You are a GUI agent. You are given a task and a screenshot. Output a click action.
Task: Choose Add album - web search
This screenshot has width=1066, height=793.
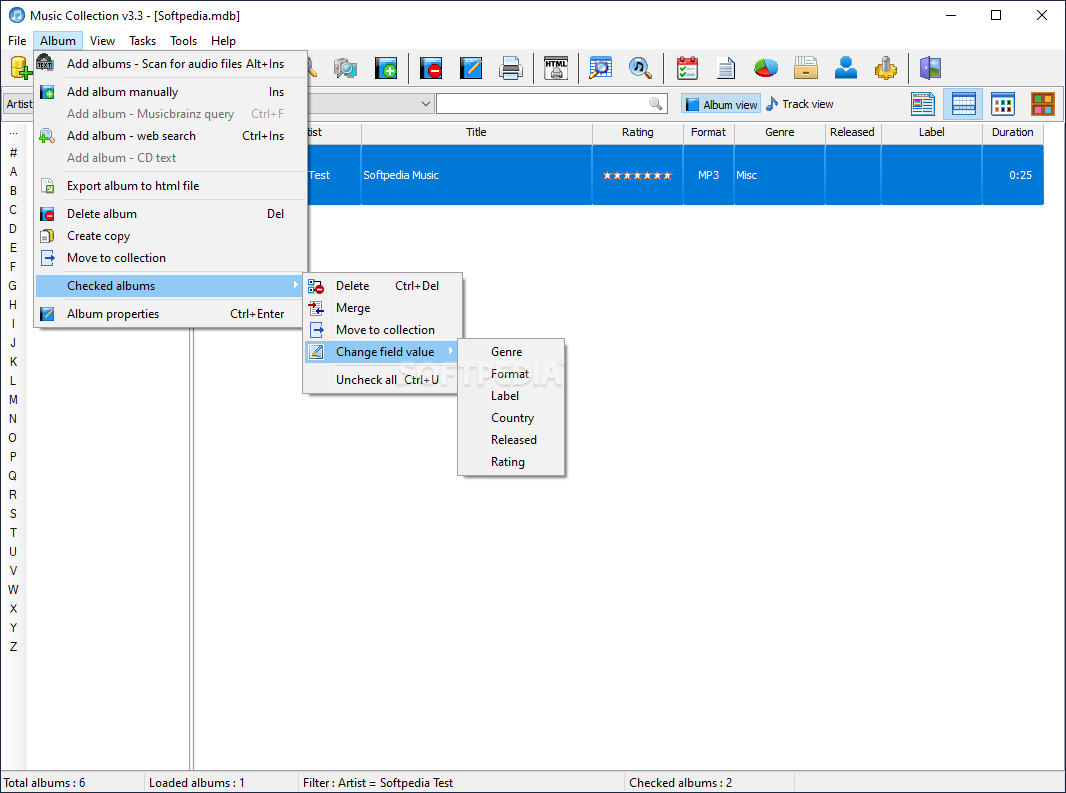click(170, 136)
